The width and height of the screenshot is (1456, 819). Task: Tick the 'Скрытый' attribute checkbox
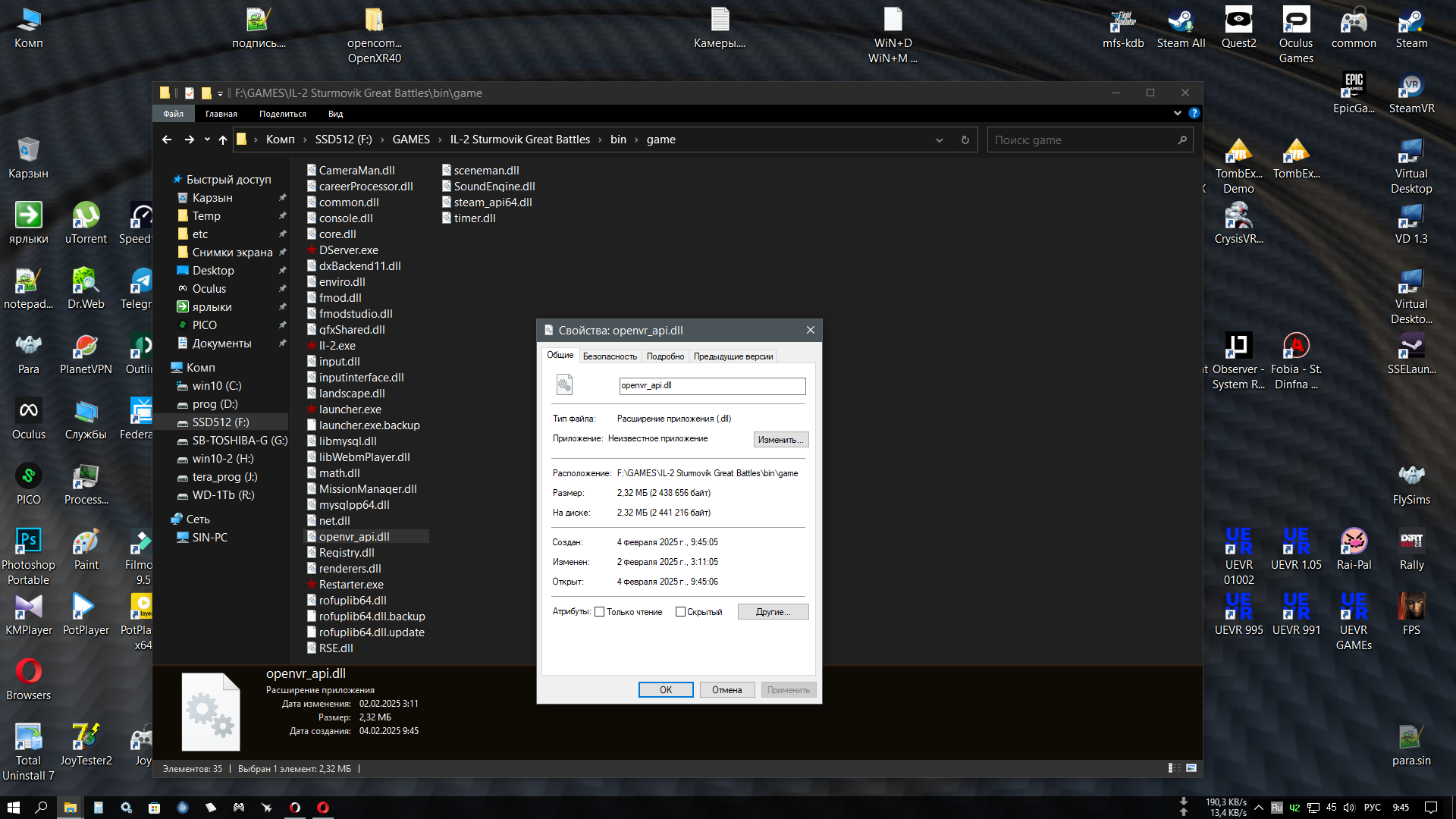click(680, 612)
